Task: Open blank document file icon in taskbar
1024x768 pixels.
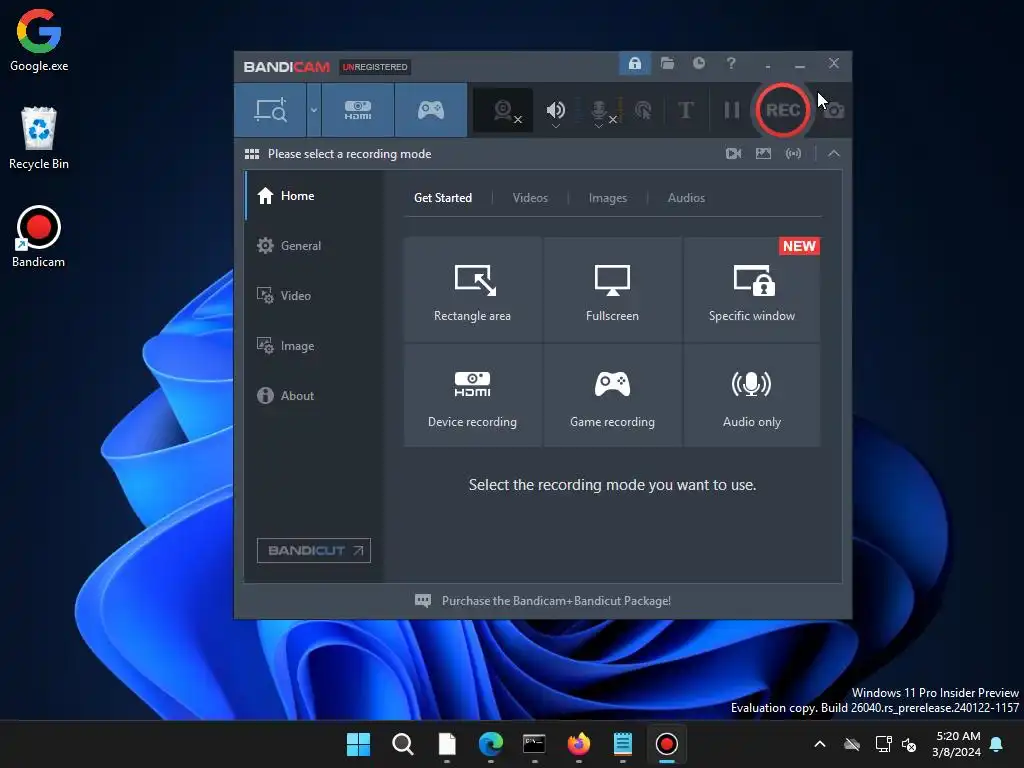Action: [x=447, y=744]
